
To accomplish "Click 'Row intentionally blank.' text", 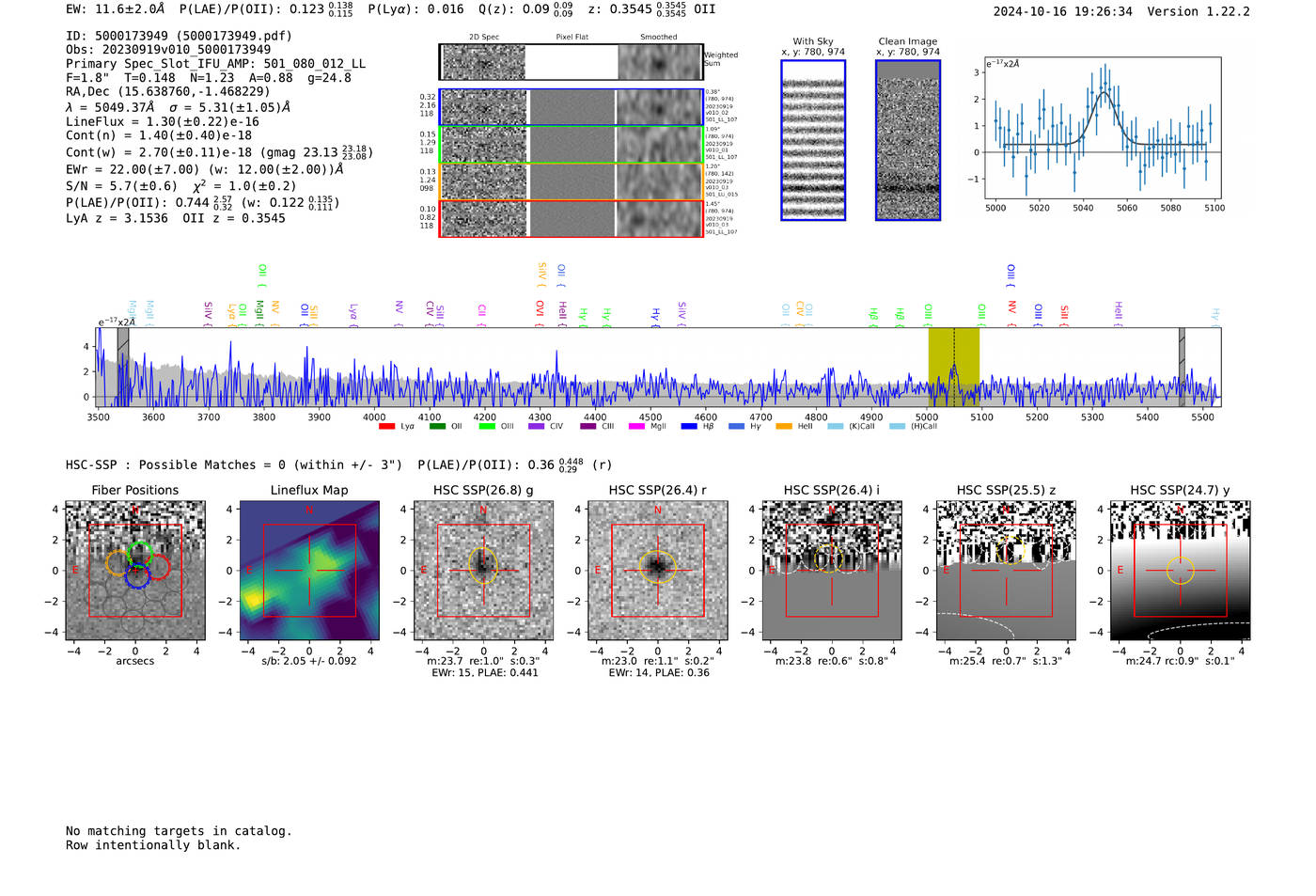I will click(153, 845).
